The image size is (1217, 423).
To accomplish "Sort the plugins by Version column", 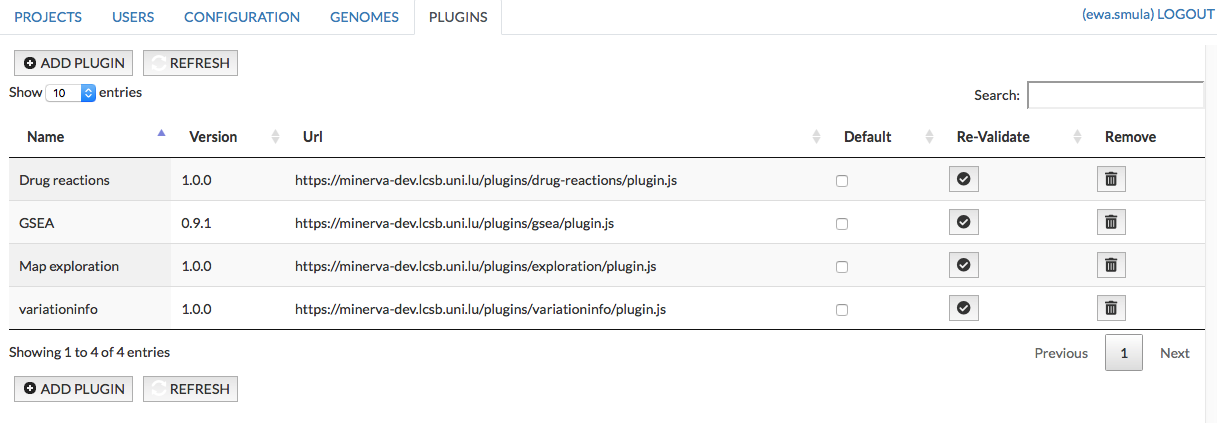I will click(213, 137).
